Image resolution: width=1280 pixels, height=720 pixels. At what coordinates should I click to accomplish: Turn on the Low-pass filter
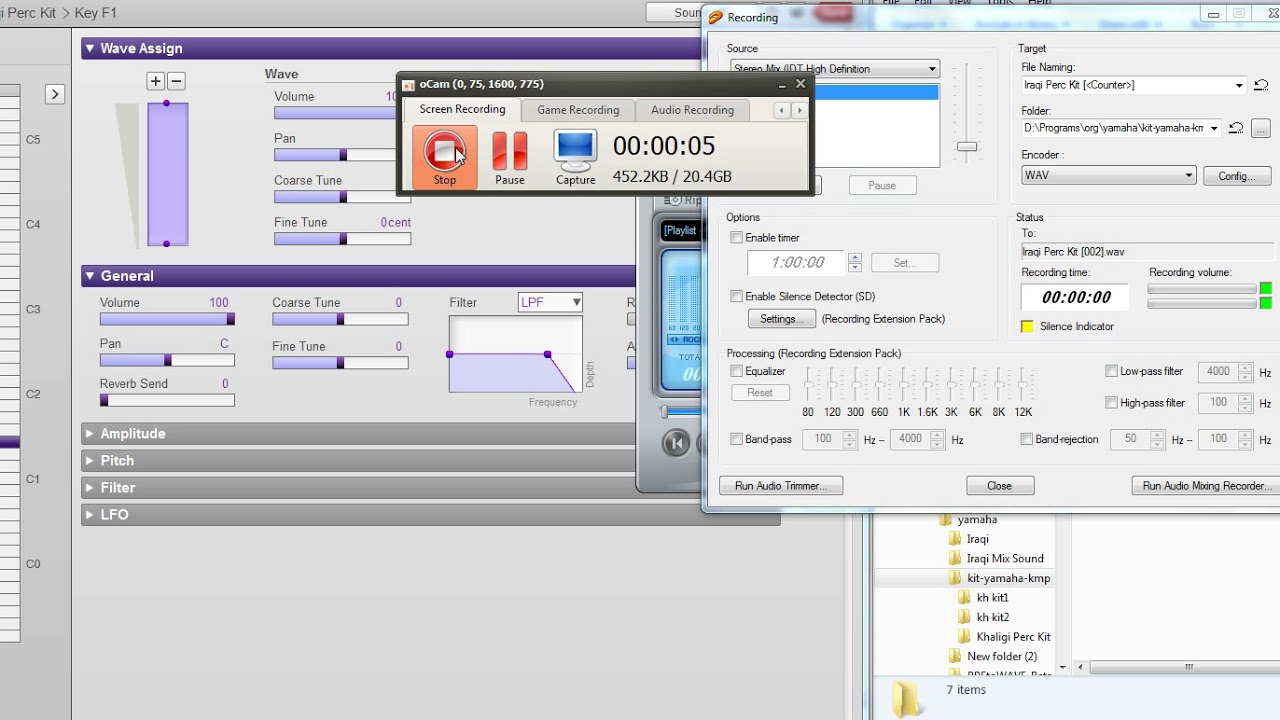1111,371
